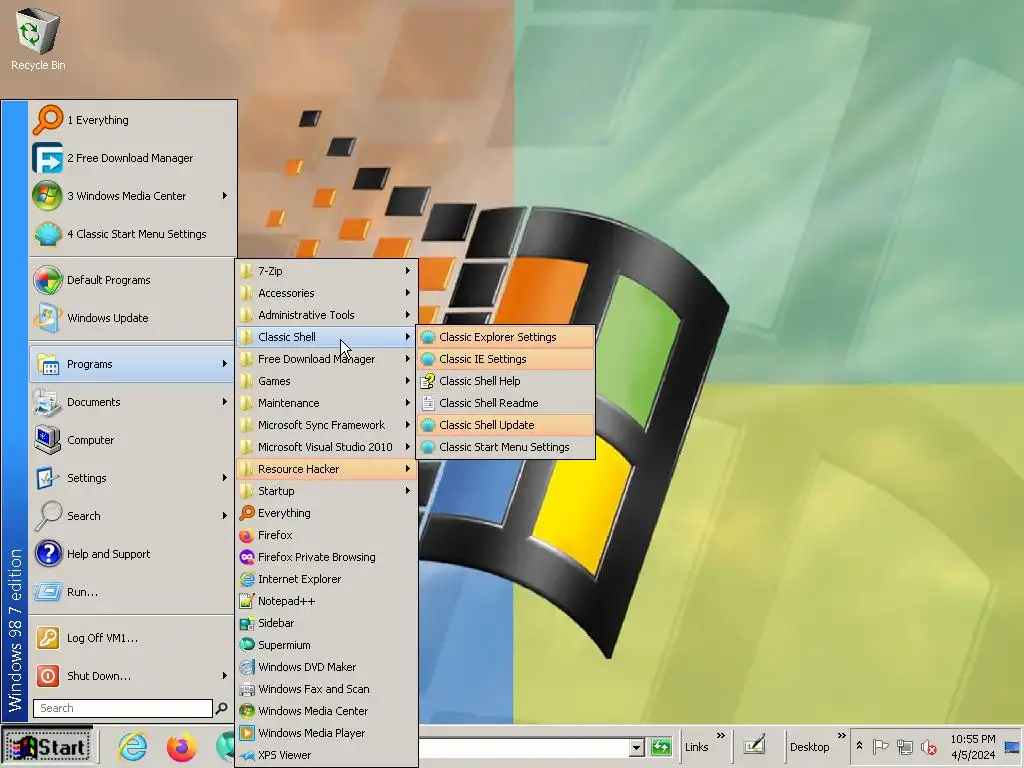
Task: Expand Microsoft Visual Studio 2010 folder
Action: coord(327,447)
